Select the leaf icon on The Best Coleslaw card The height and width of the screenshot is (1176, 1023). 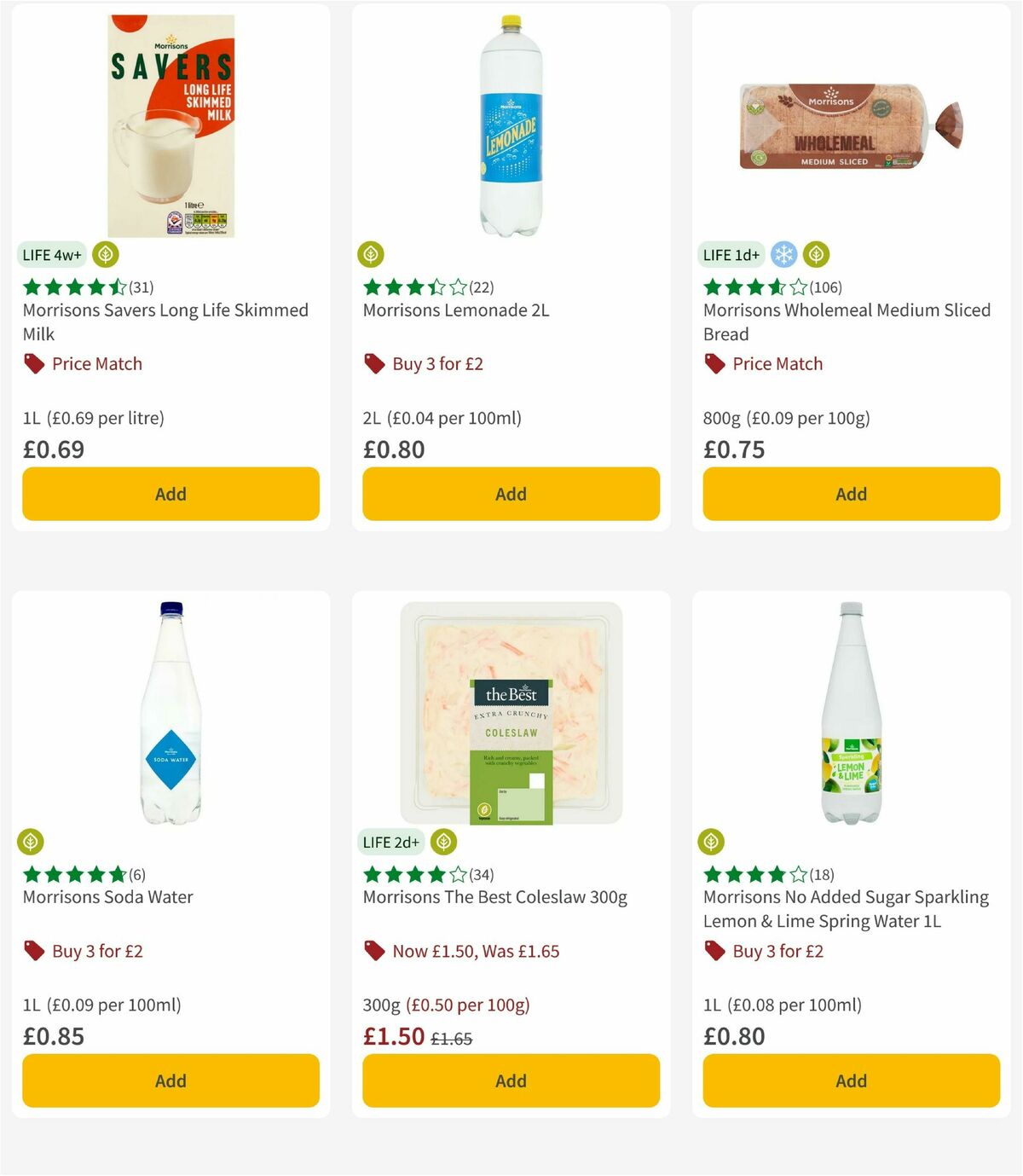coord(443,842)
